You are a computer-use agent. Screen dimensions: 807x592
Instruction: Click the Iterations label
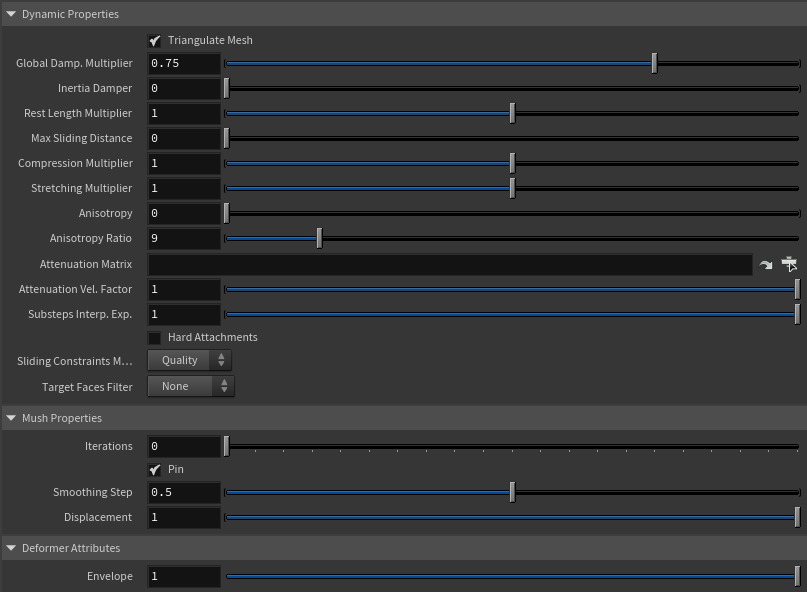[x=109, y=446]
